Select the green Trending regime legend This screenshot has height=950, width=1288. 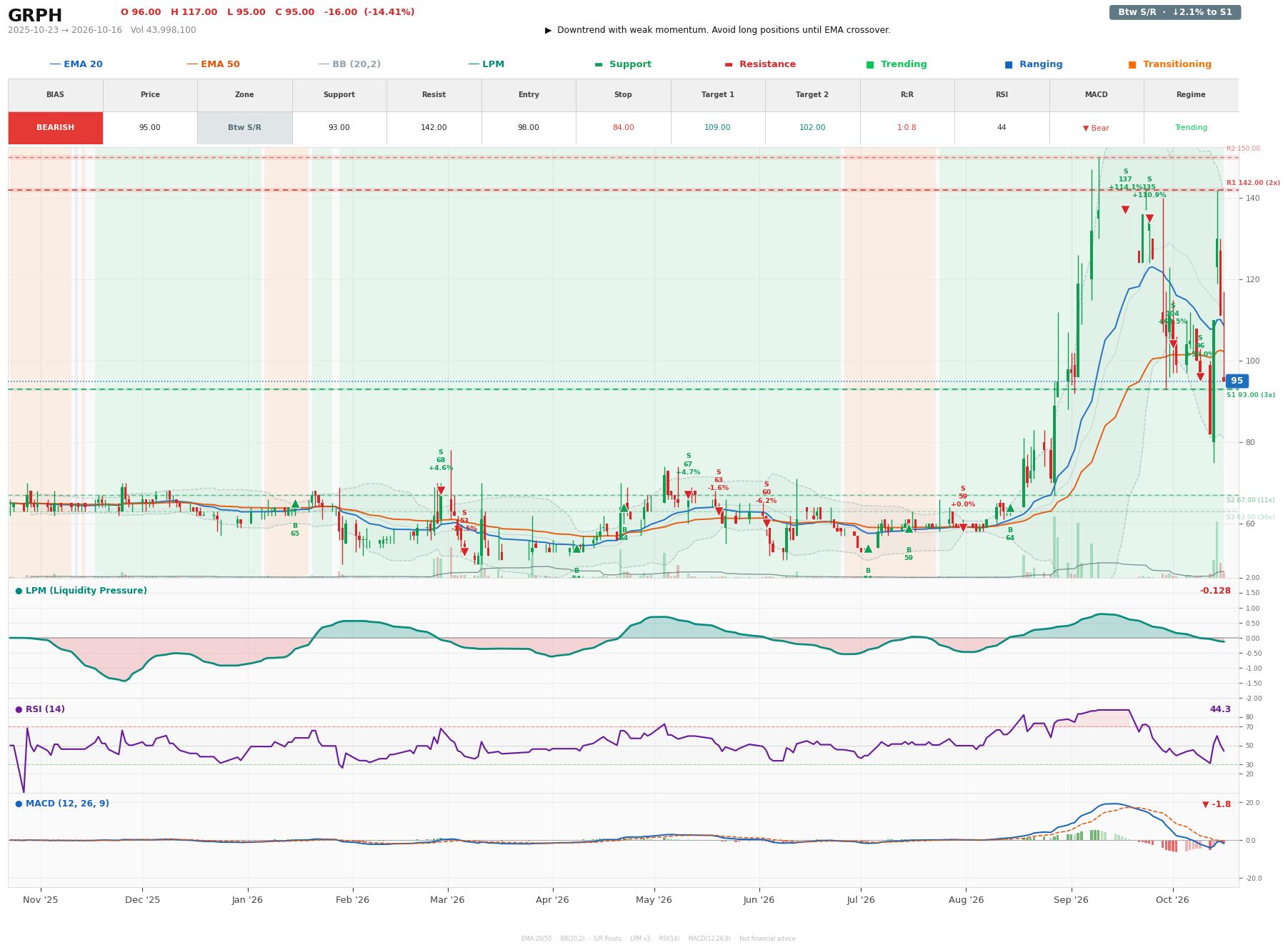897,64
